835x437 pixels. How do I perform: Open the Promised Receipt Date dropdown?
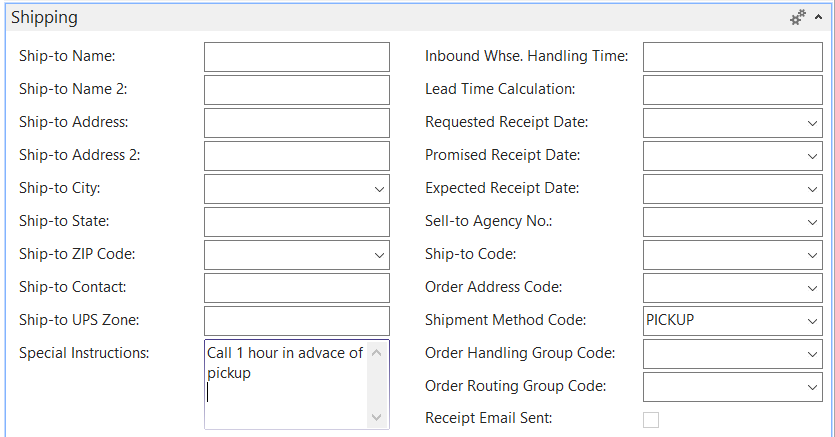[x=812, y=156]
